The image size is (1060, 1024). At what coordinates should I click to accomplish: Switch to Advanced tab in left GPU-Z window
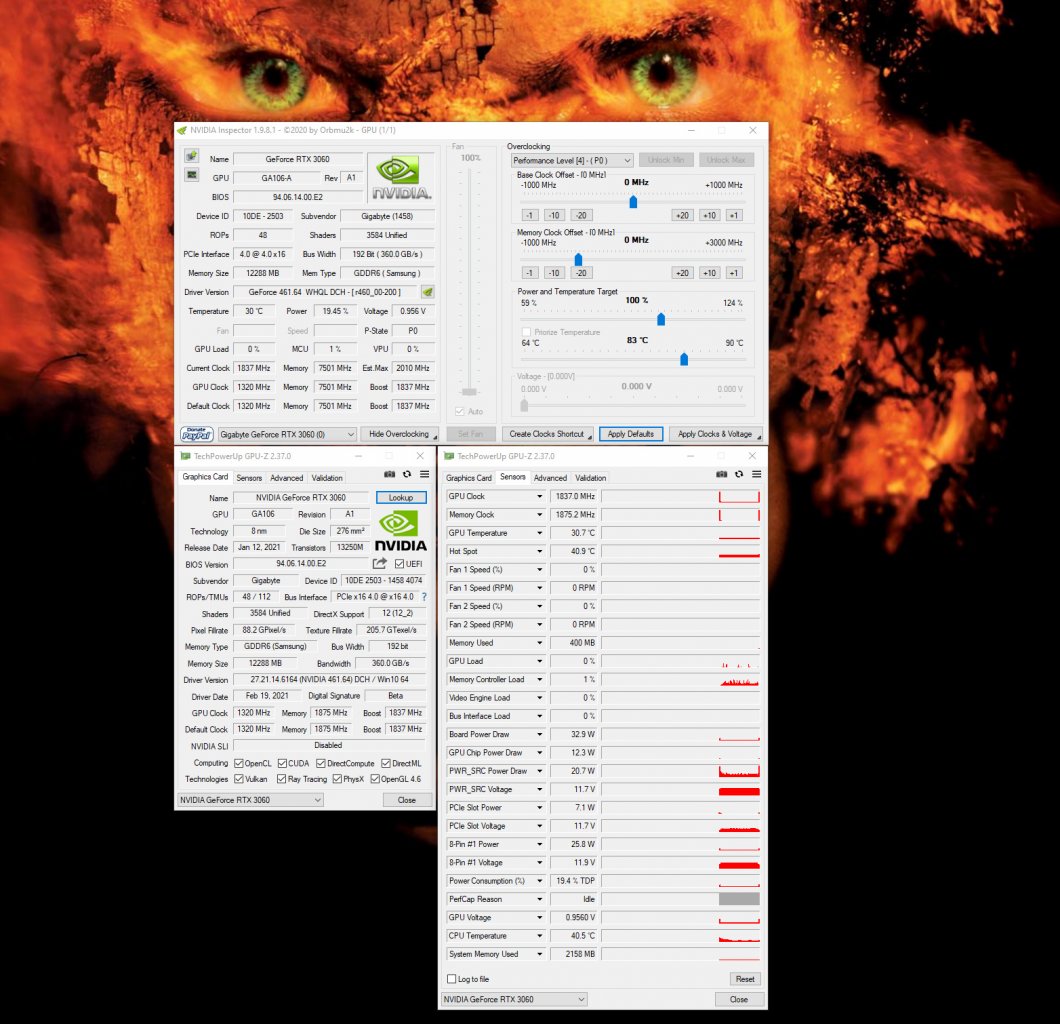pos(287,478)
